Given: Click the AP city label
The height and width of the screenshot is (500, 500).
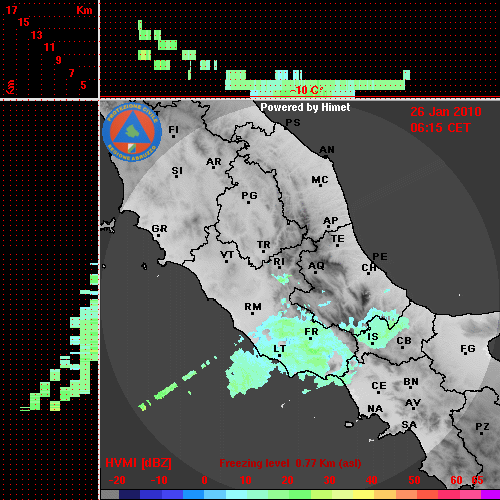Looking at the screenshot, I should (331, 221).
